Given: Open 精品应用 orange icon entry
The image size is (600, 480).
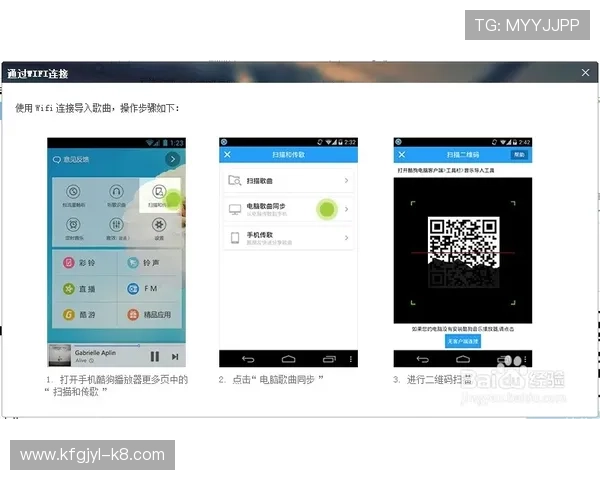Looking at the screenshot, I should click(x=133, y=315).
